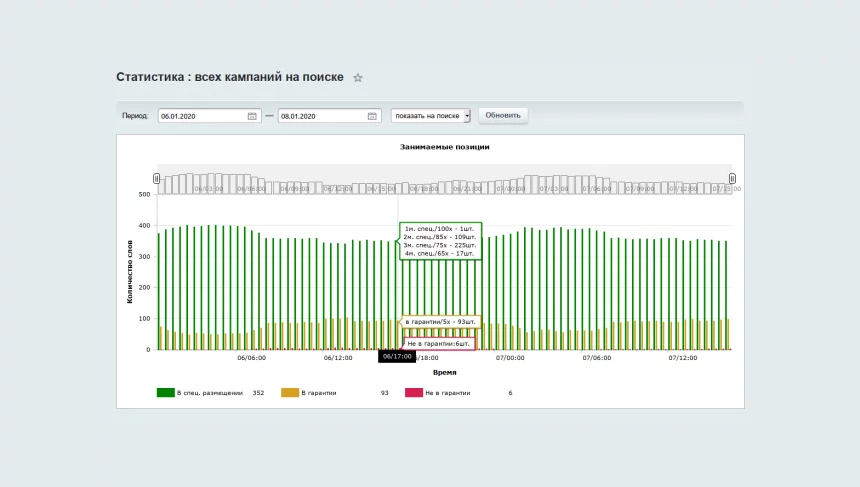The image size is (860, 487).
Task: Toggle red 'Не в гарантии' legend series
Action: pos(414,393)
